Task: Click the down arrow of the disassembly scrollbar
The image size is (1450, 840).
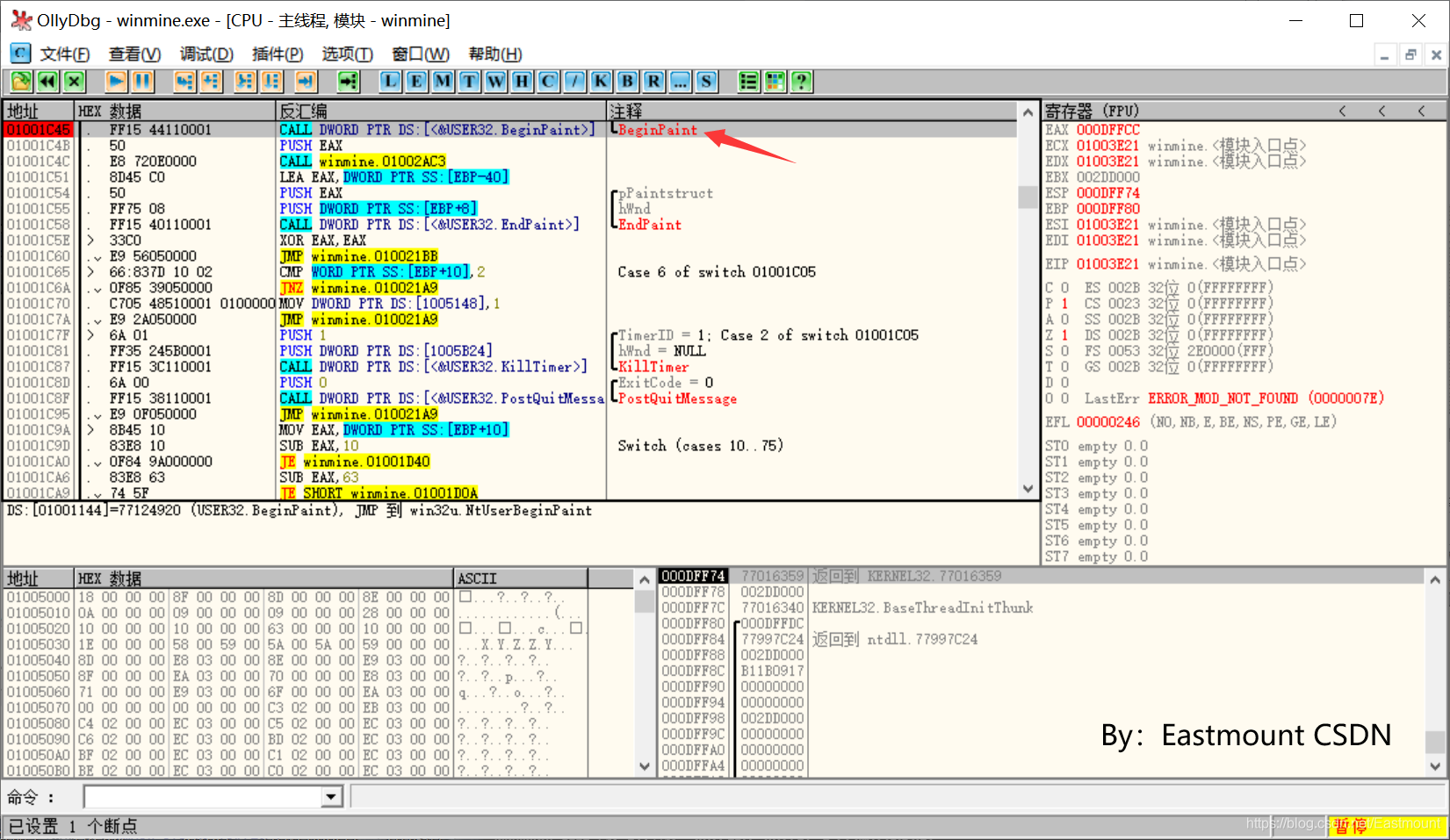Action: point(1028,490)
